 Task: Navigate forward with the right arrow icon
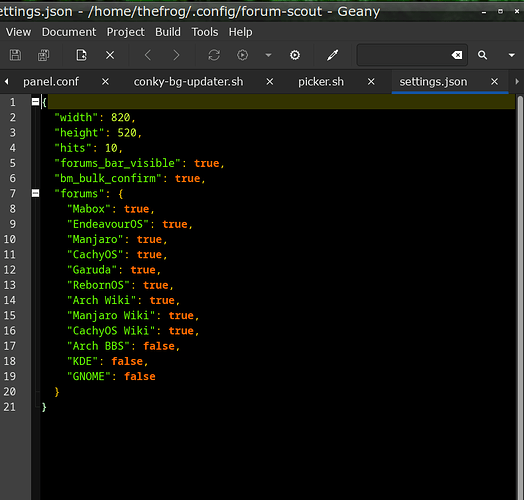click(176, 55)
